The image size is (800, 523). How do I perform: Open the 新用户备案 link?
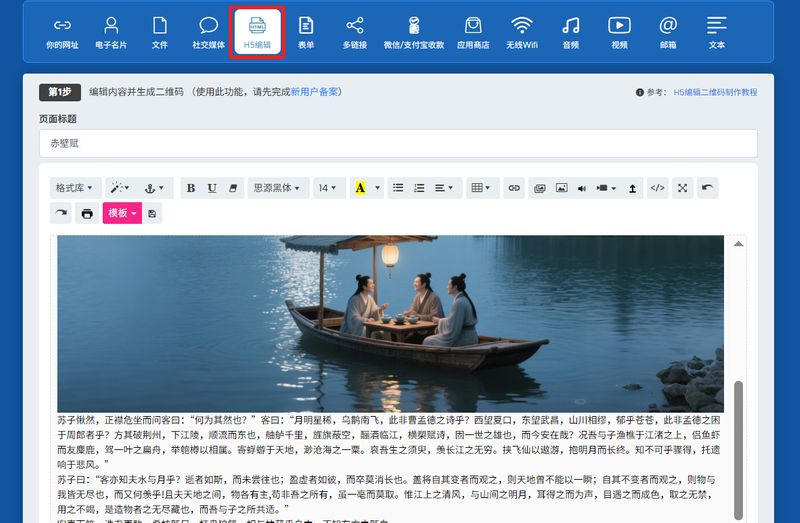(314, 92)
